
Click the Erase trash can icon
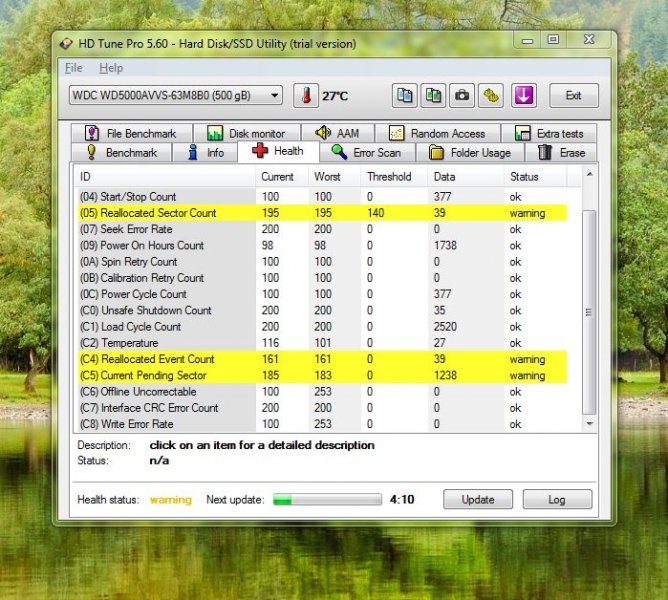tap(545, 152)
